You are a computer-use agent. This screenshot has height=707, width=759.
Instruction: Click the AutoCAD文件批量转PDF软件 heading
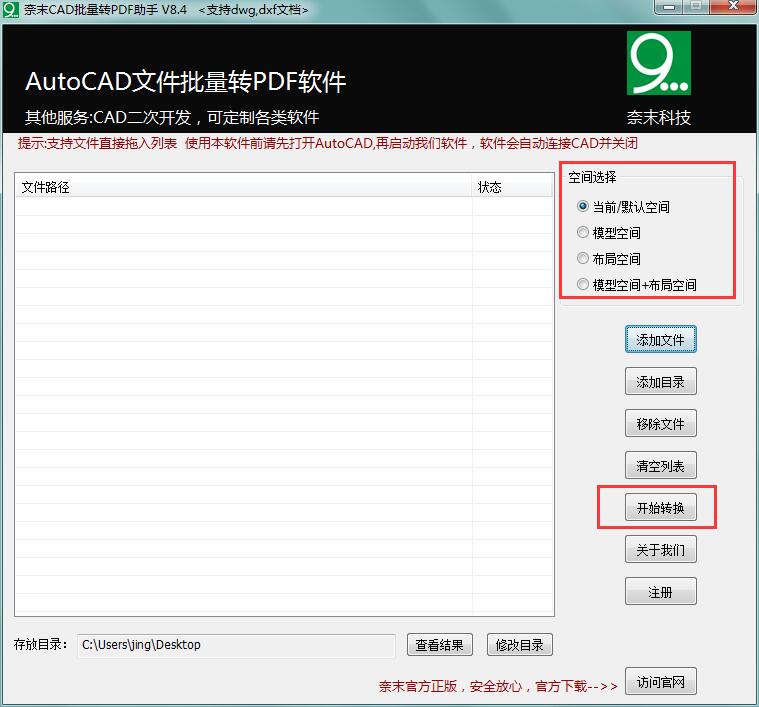186,81
